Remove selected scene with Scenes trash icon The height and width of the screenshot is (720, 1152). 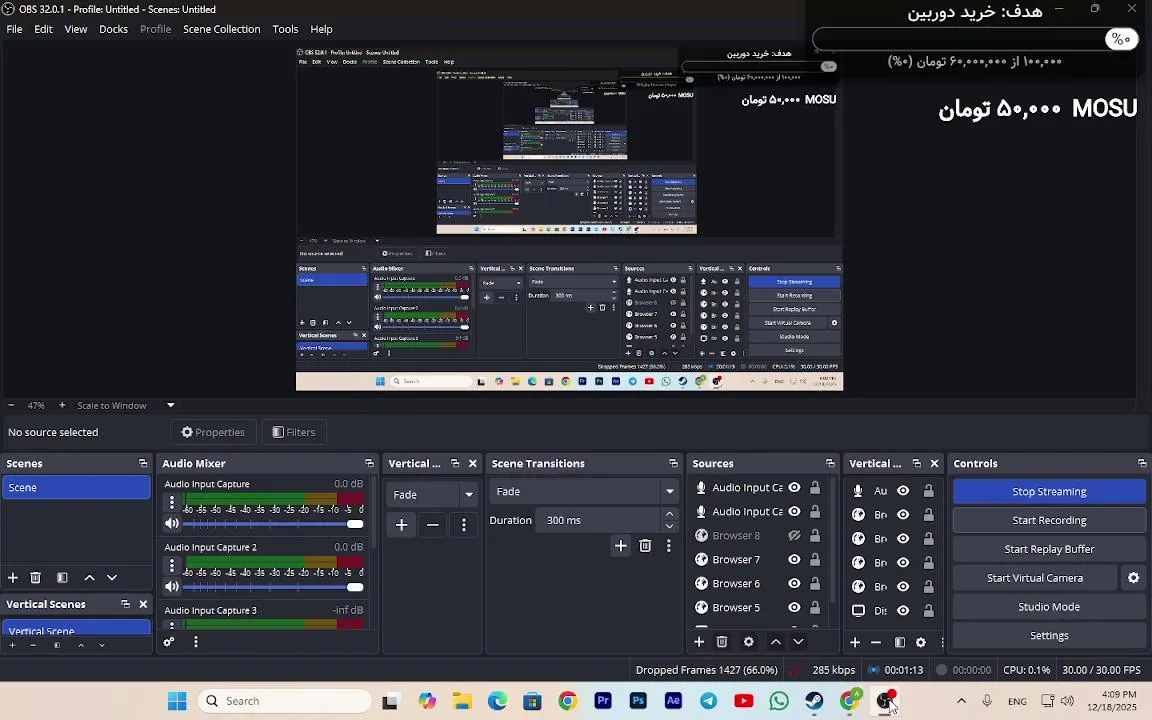[35, 577]
